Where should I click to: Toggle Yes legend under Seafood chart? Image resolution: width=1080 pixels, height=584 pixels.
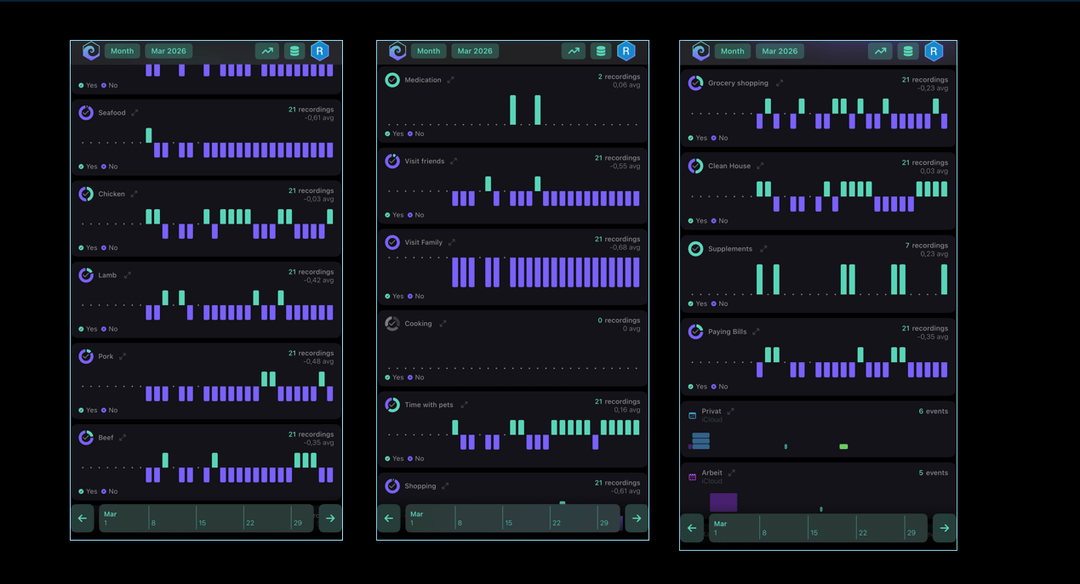pyautogui.click(x=88, y=167)
